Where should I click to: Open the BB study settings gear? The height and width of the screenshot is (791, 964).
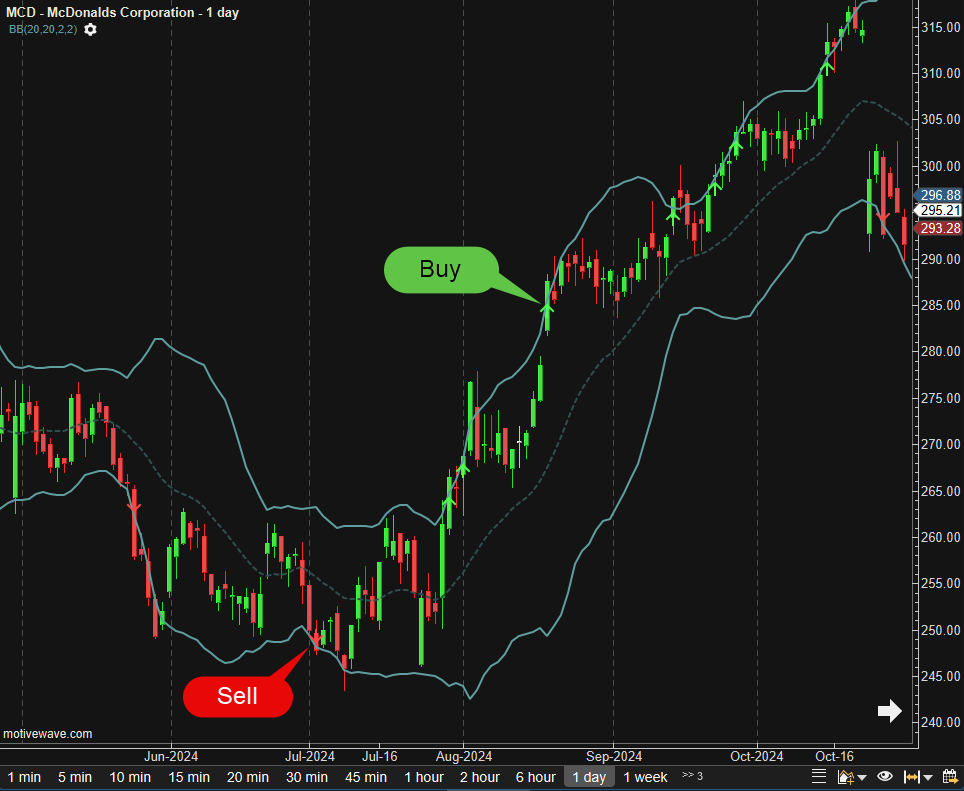pyautogui.click(x=91, y=30)
